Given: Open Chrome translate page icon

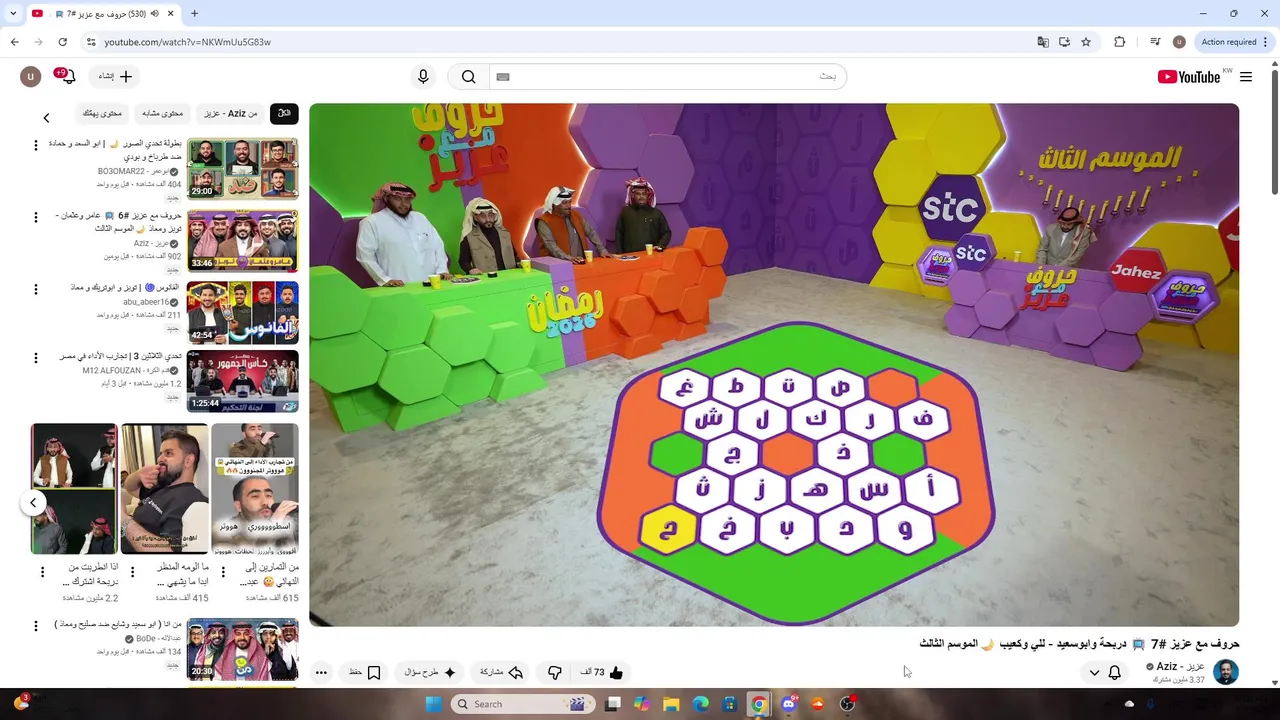Looking at the screenshot, I should 1043,42.
